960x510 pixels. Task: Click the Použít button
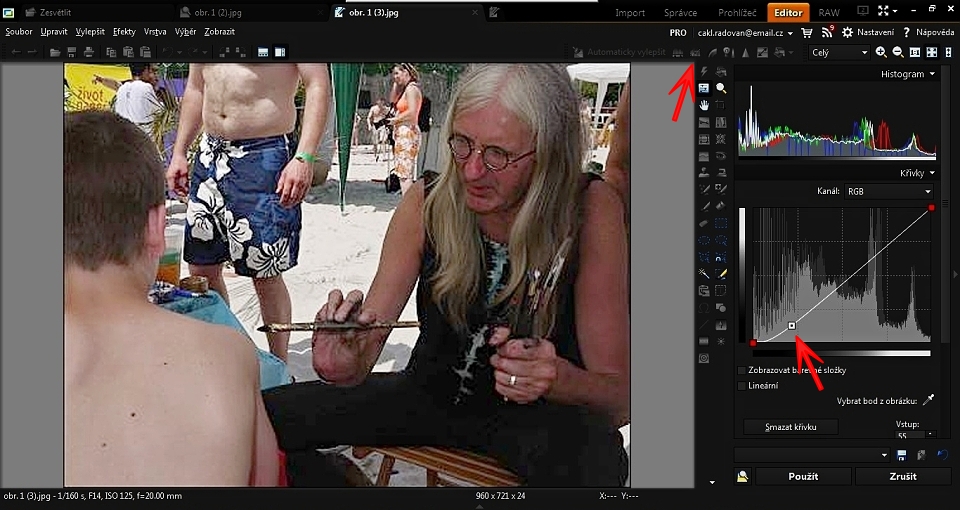[x=803, y=477]
